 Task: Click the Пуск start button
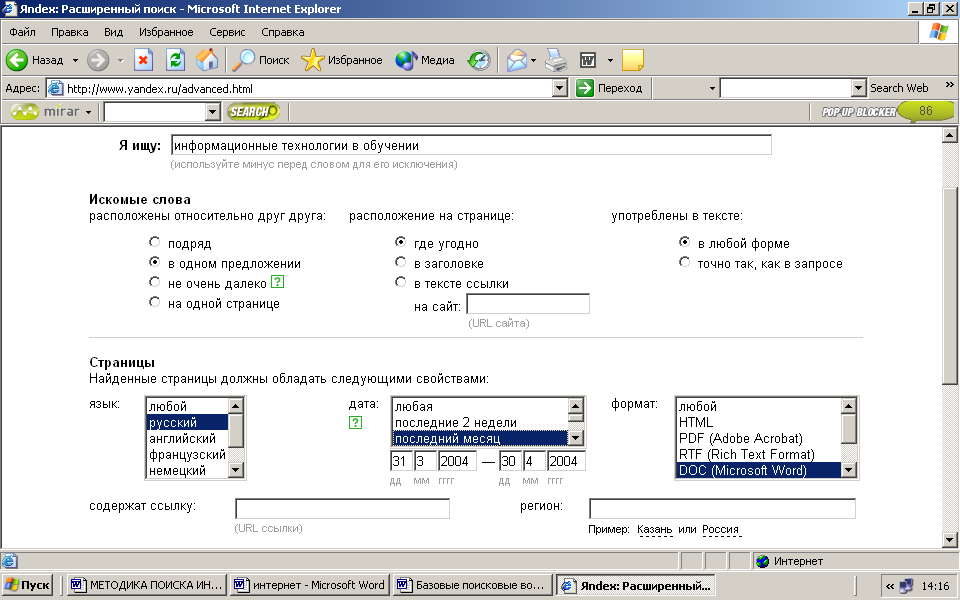click(28, 585)
